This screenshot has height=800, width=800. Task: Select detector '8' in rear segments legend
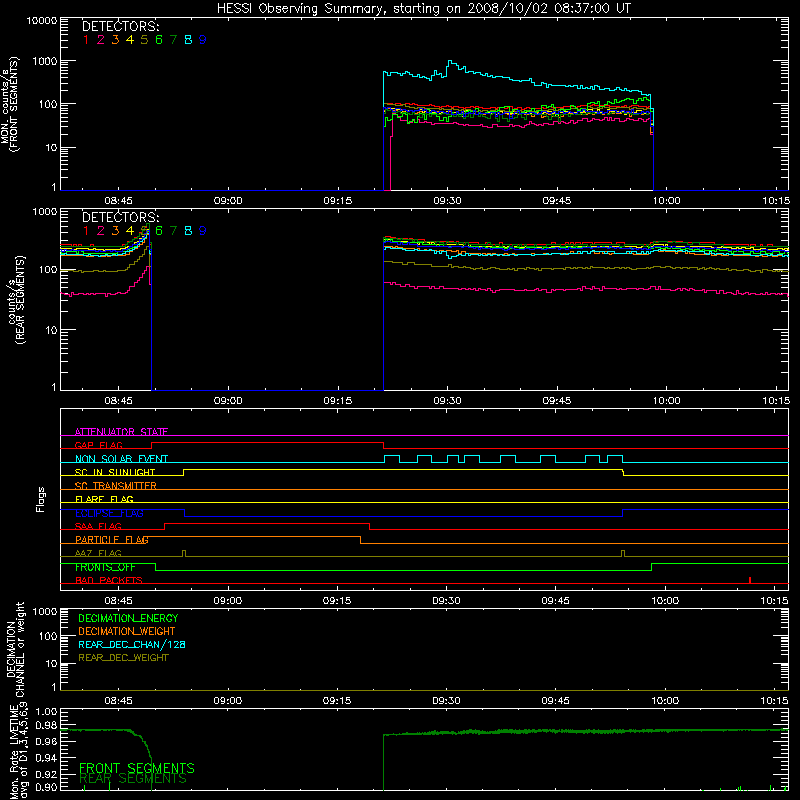pyautogui.click(x=188, y=231)
